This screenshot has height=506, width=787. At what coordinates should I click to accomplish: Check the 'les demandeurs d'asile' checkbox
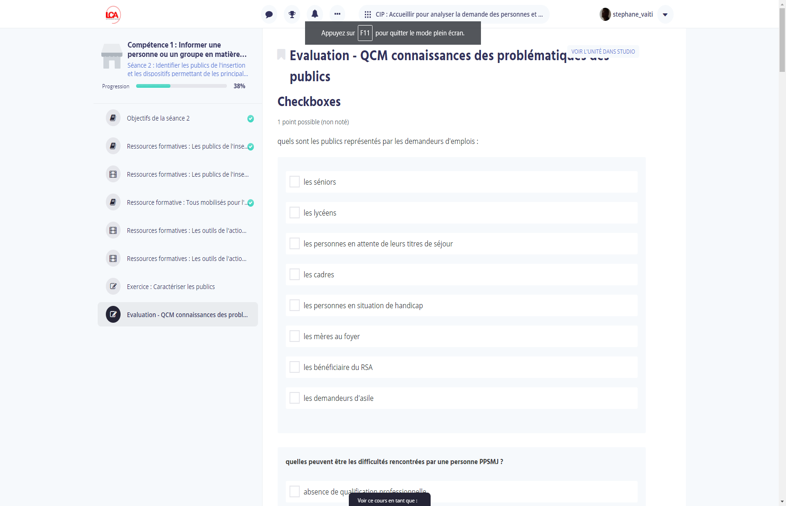295,398
